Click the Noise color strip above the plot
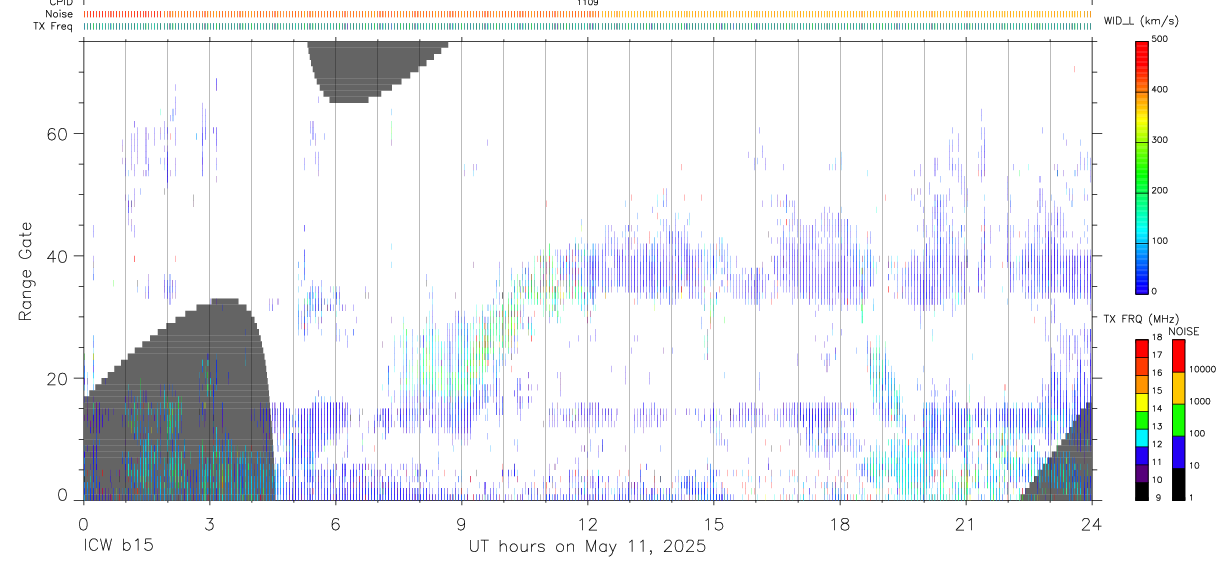 pyautogui.click(x=587, y=14)
